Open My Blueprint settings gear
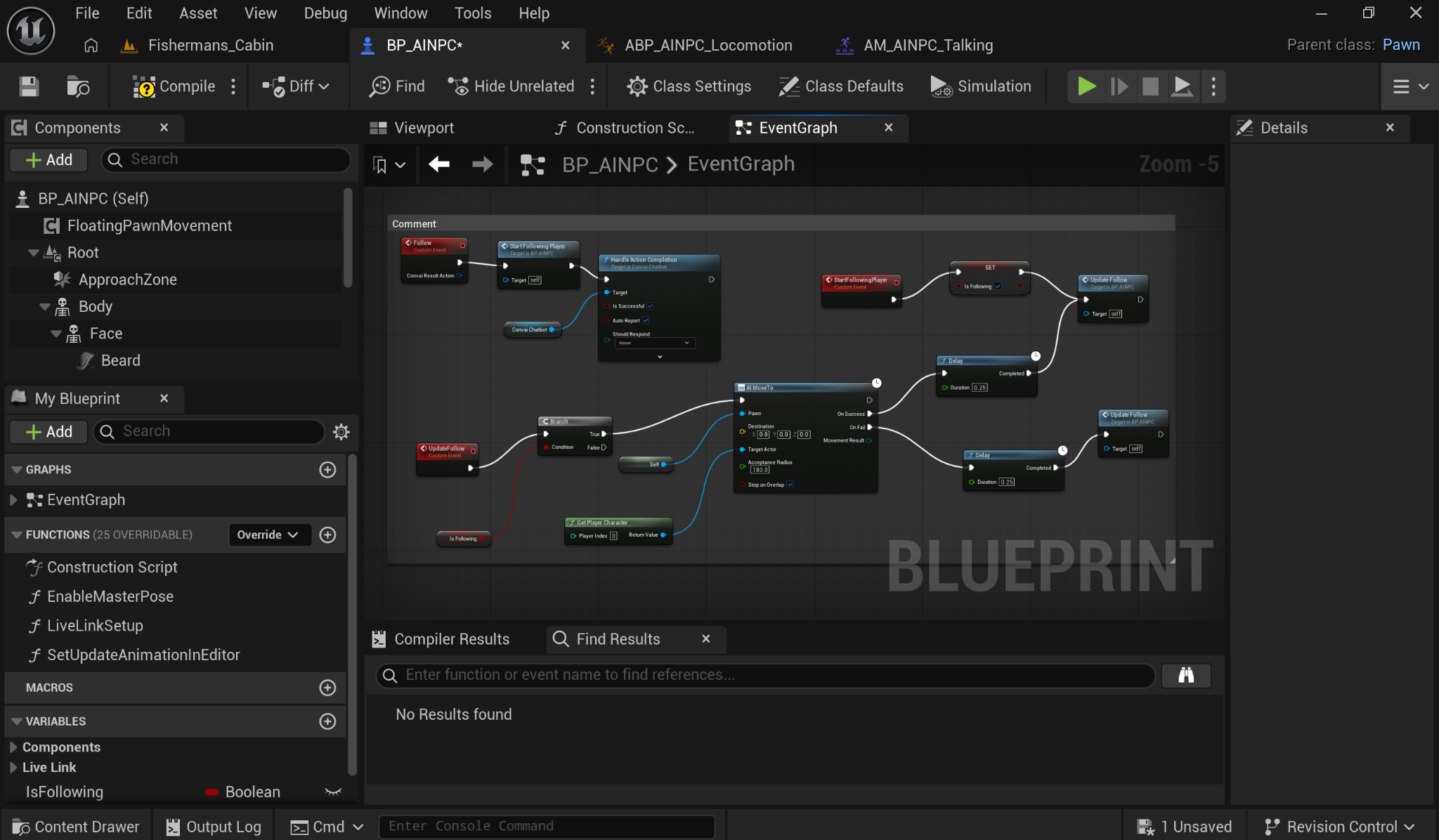The height and width of the screenshot is (840, 1439). (341, 432)
